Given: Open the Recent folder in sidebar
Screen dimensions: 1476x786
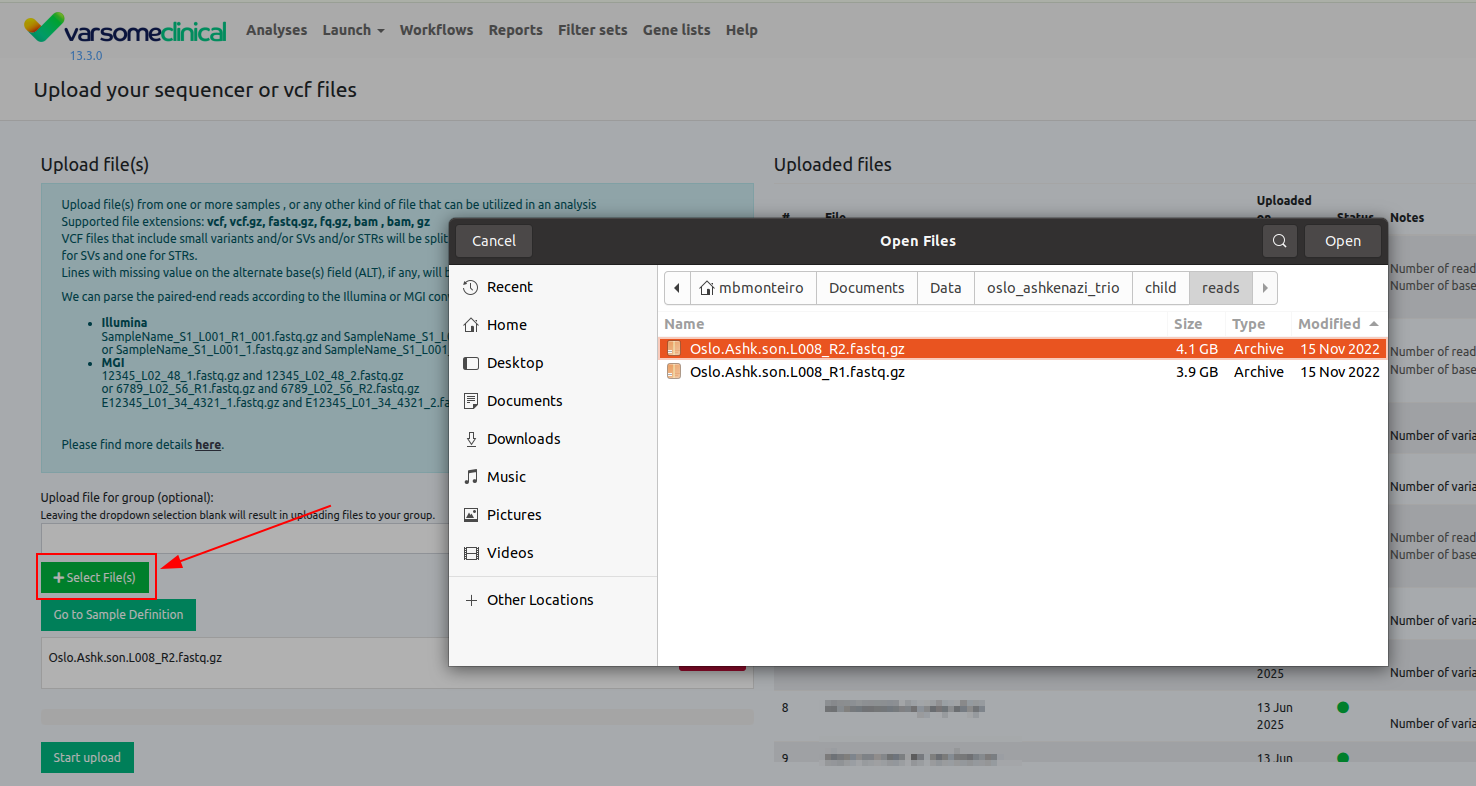Looking at the screenshot, I should pyautogui.click(x=509, y=287).
